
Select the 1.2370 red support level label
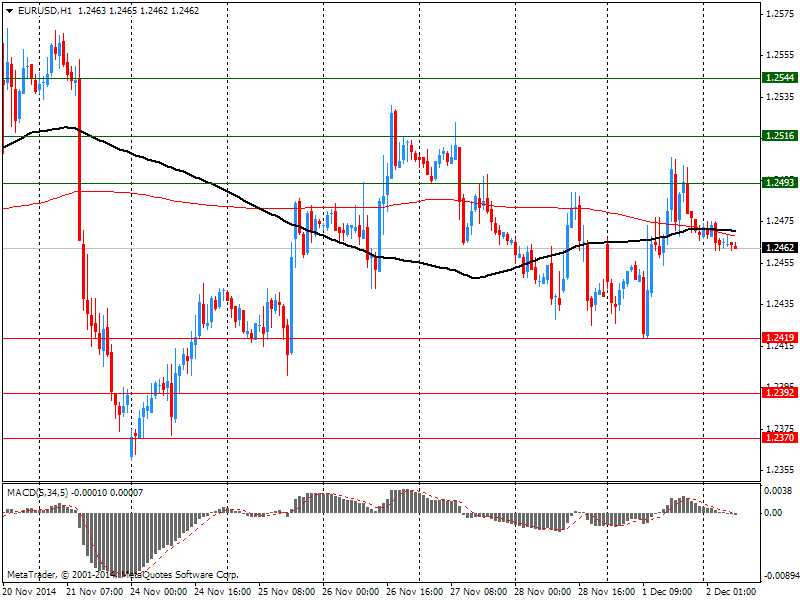[x=780, y=437]
